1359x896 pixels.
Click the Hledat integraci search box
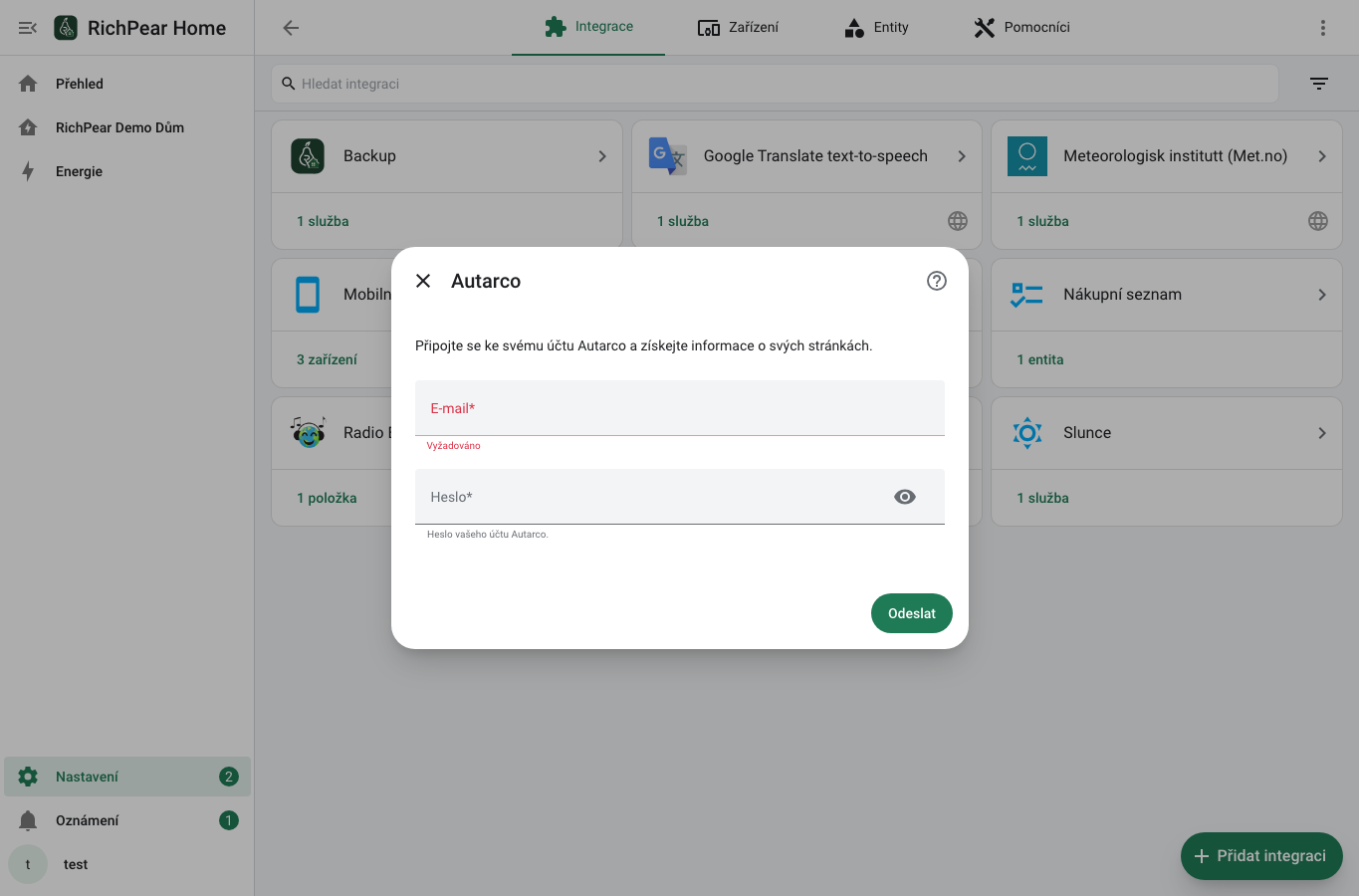(x=775, y=84)
